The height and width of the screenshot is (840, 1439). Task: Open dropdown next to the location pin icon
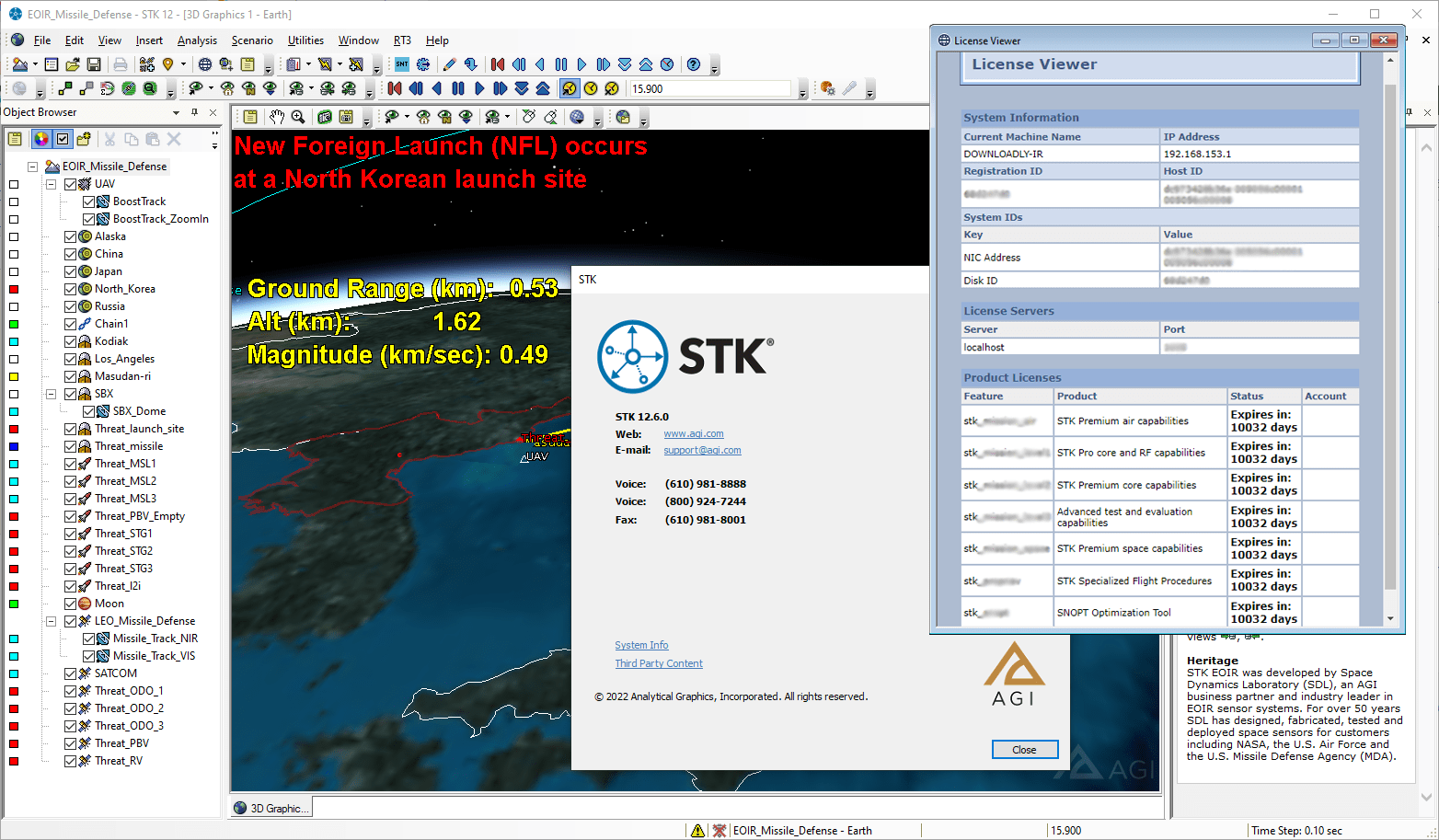point(183,64)
